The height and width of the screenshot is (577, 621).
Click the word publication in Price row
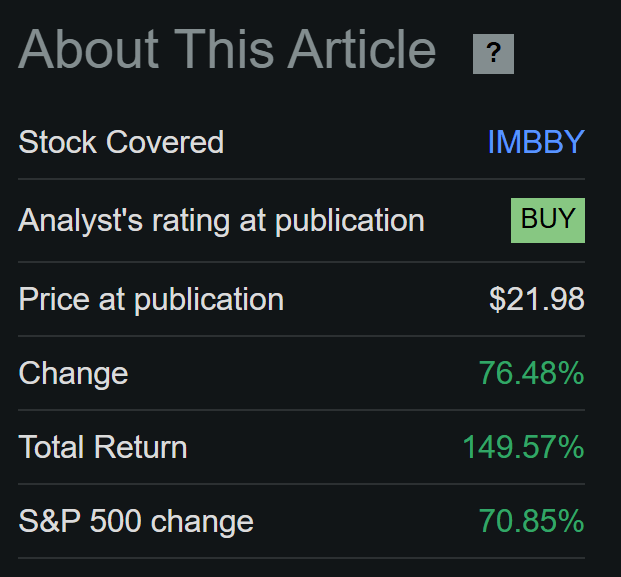209,300
